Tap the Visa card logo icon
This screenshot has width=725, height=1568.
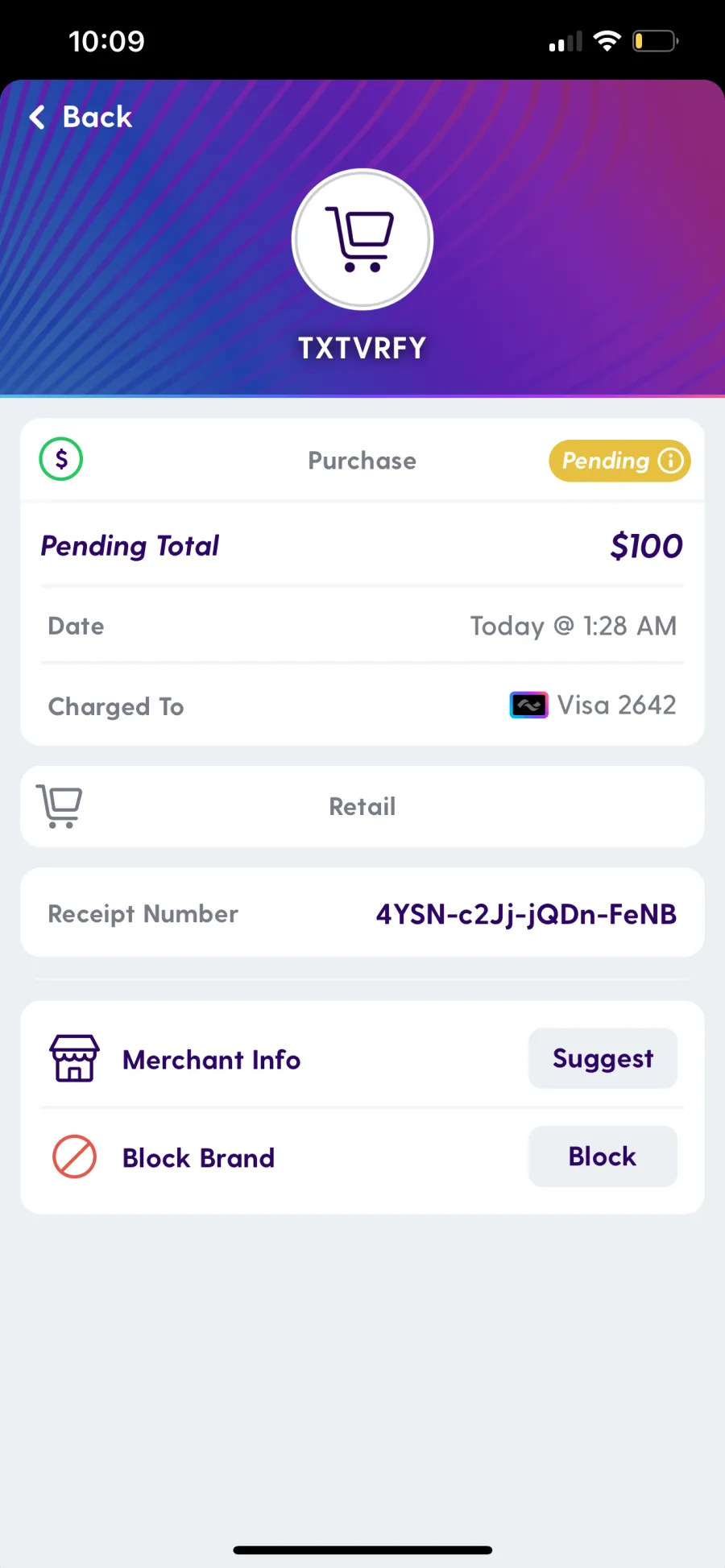[x=528, y=705]
